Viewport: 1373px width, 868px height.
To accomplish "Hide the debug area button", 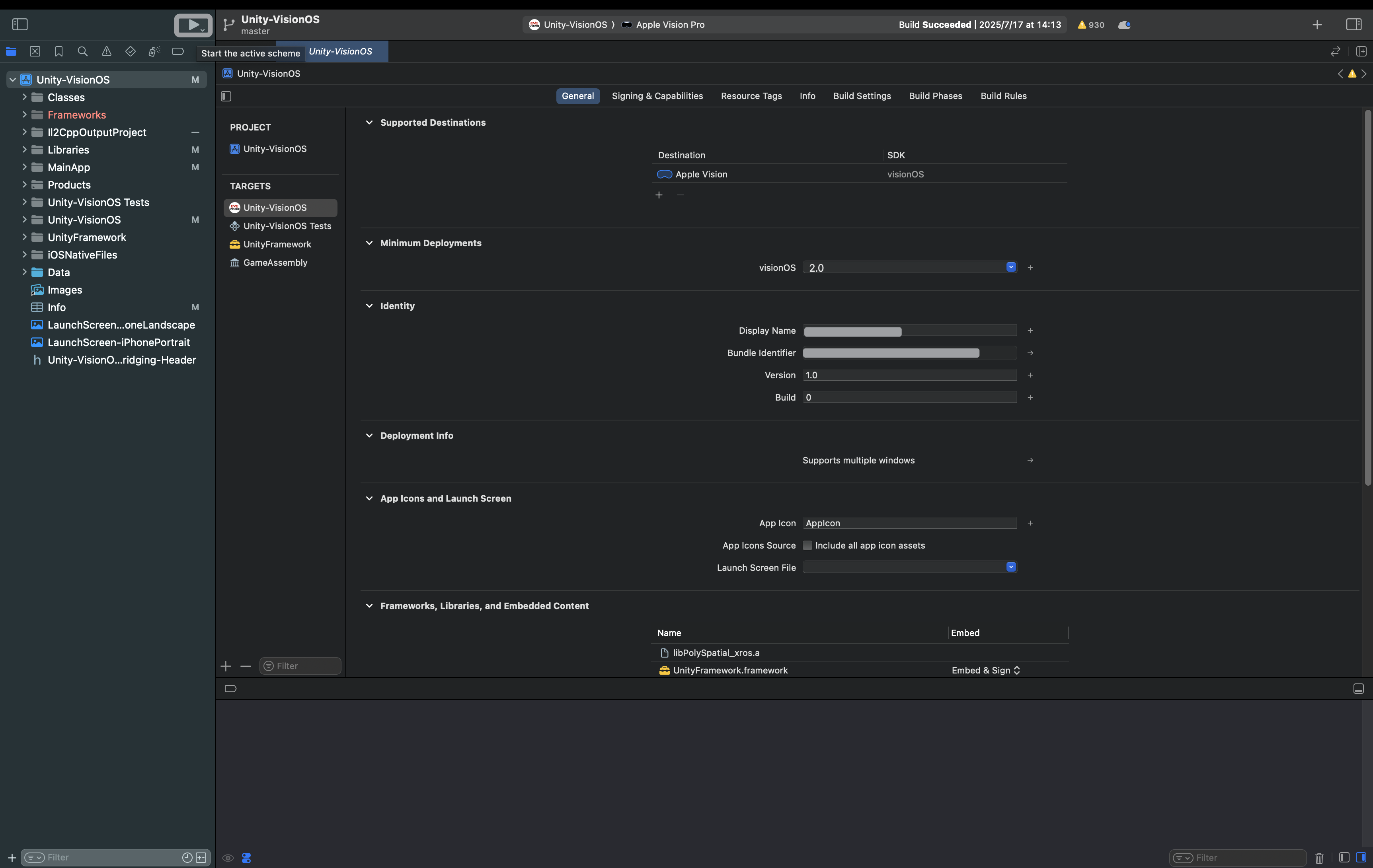I will click(x=1359, y=689).
